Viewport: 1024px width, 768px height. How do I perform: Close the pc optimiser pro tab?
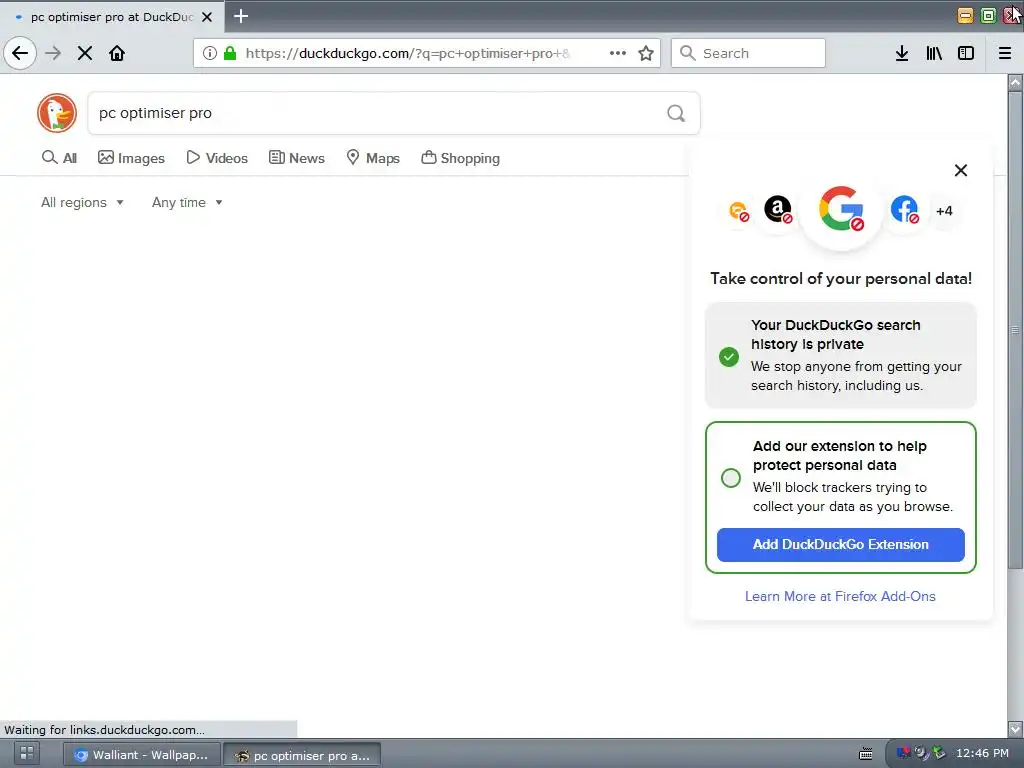pyautogui.click(x=207, y=17)
